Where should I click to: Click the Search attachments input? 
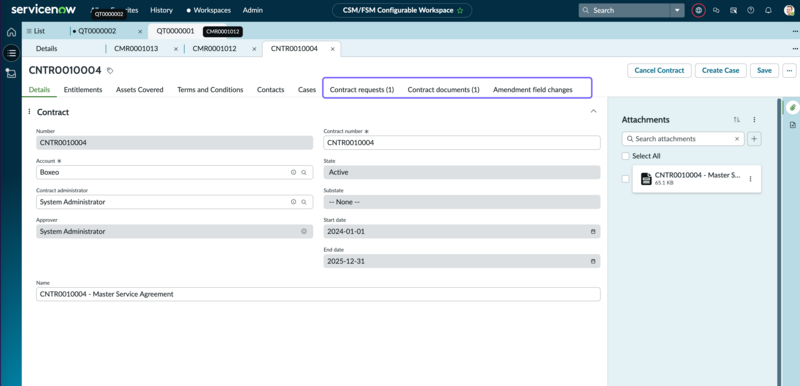(683, 139)
